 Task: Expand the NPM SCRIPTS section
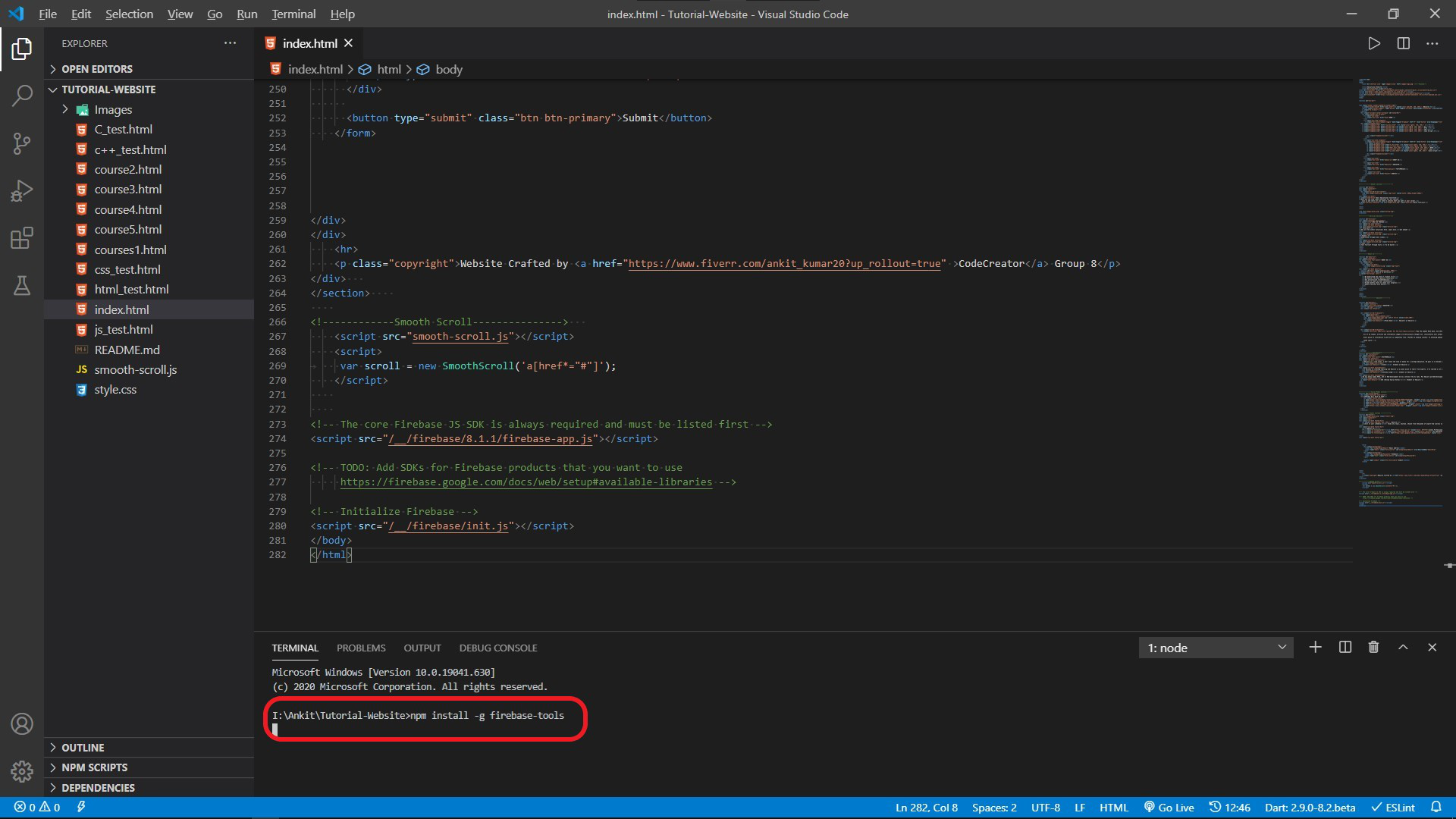point(94,767)
